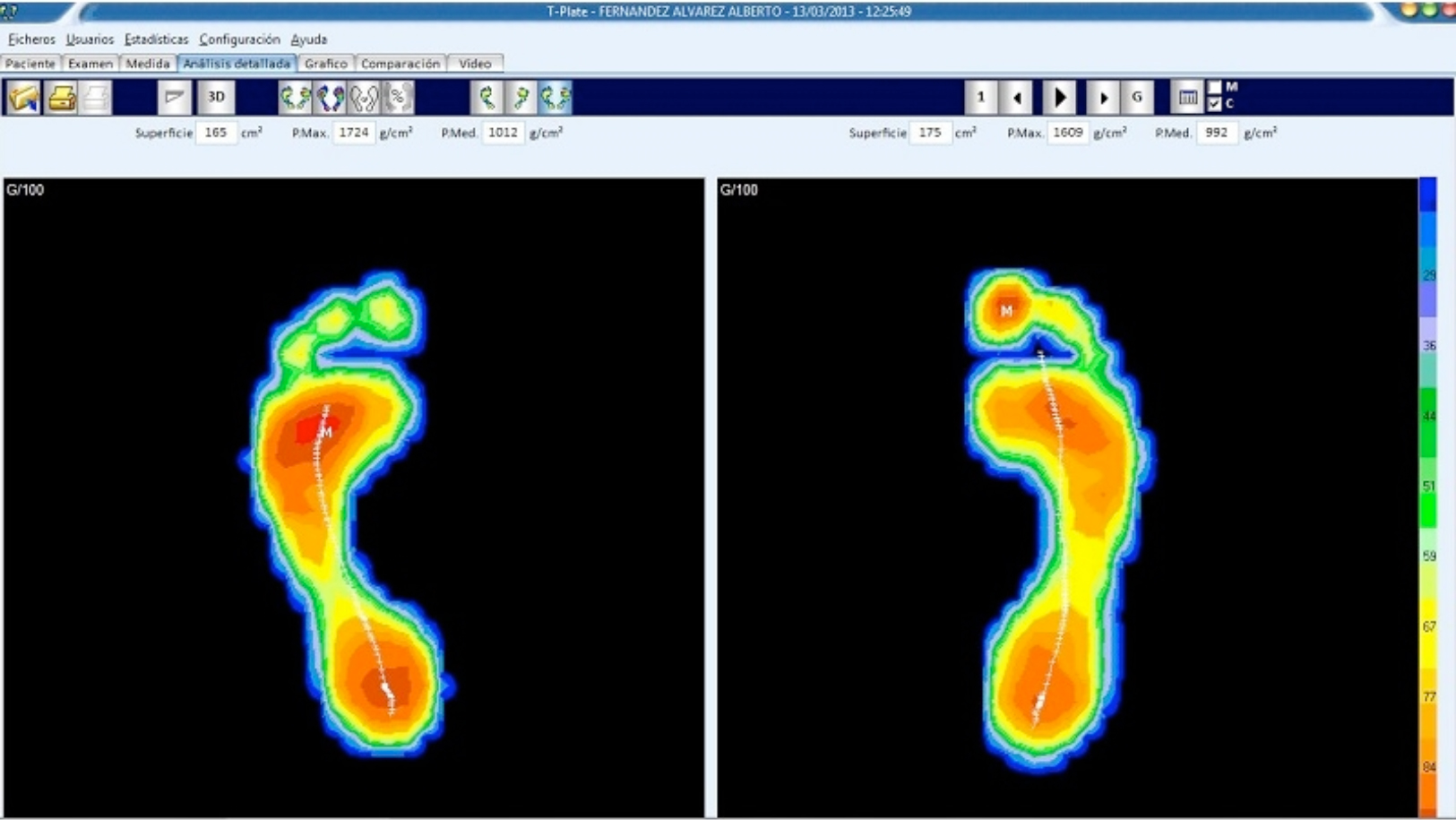Image resolution: width=1456 pixels, height=820 pixels.
Task: Select the left foot only view icon
Action: pyautogui.click(x=487, y=97)
